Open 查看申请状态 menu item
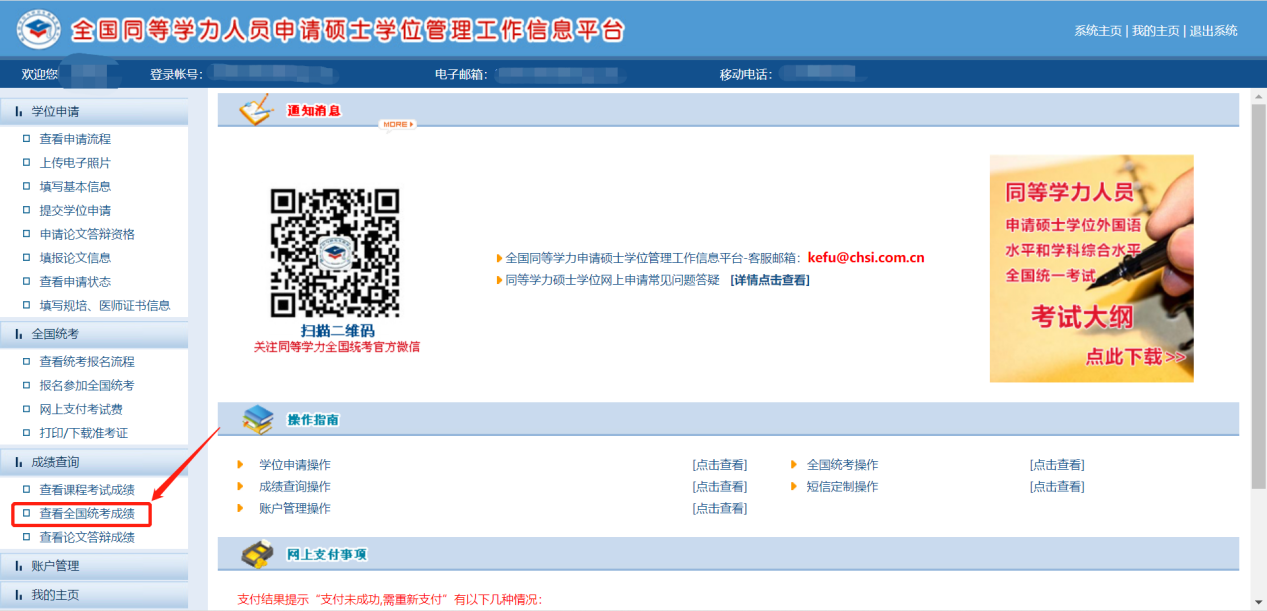Screen dimensions: 1267x611 coord(75,282)
